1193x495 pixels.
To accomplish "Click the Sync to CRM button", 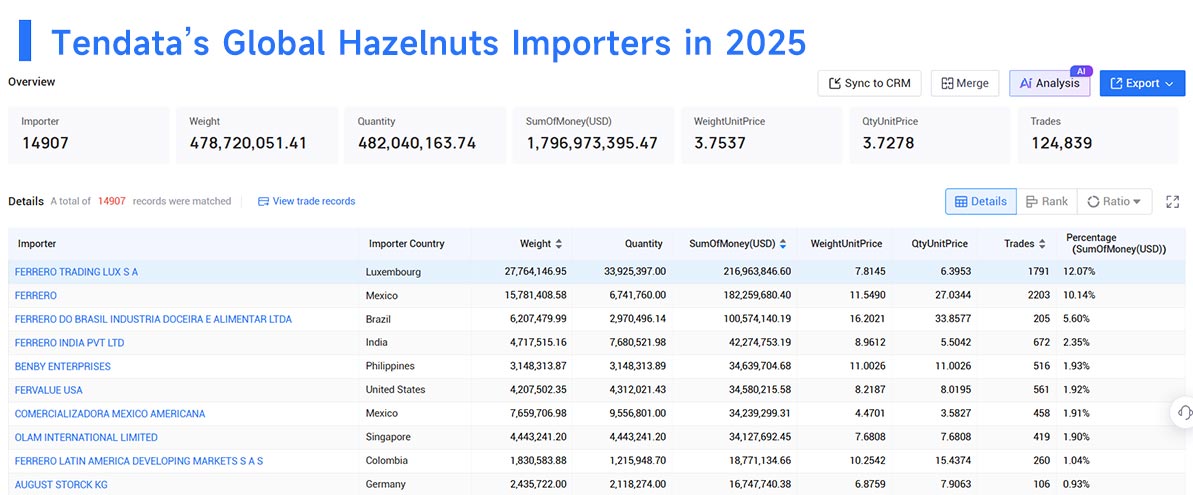I will [x=870, y=84].
